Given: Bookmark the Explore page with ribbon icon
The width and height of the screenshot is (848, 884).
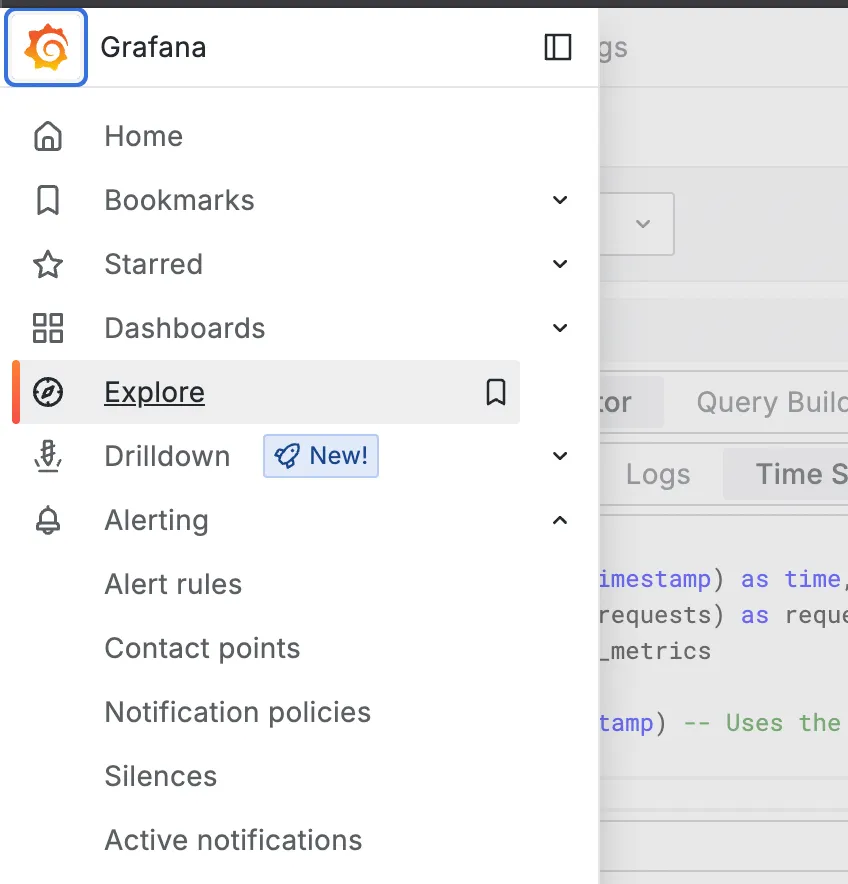Looking at the screenshot, I should click(x=496, y=392).
